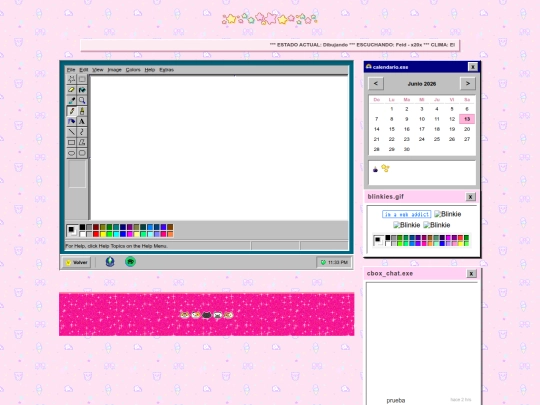Click the tool options box below tools

(x=77, y=174)
